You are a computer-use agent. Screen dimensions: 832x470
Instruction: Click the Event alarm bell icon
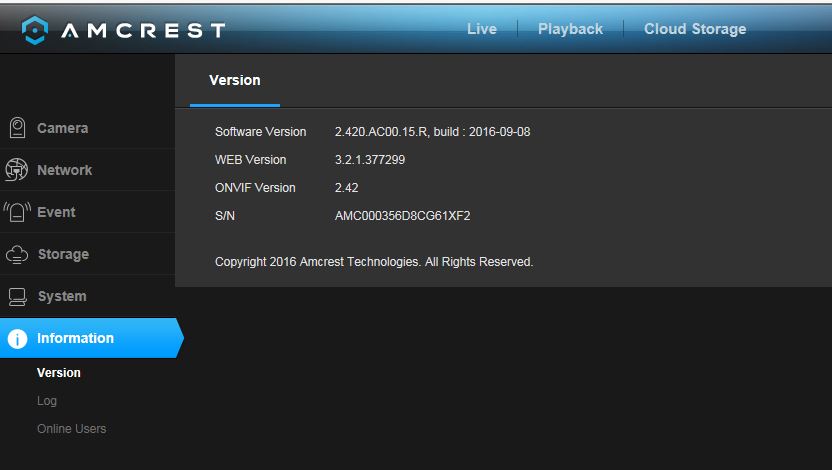point(17,212)
